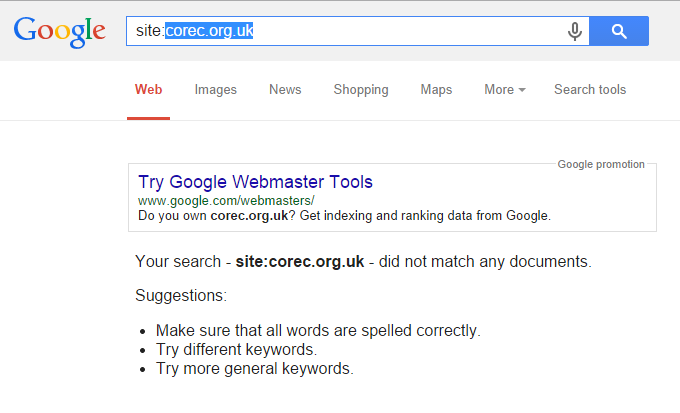The height and width of the screenshot is (413, 680).
Task: Click the Try different keywords suggestion
Action: point(236,350)
